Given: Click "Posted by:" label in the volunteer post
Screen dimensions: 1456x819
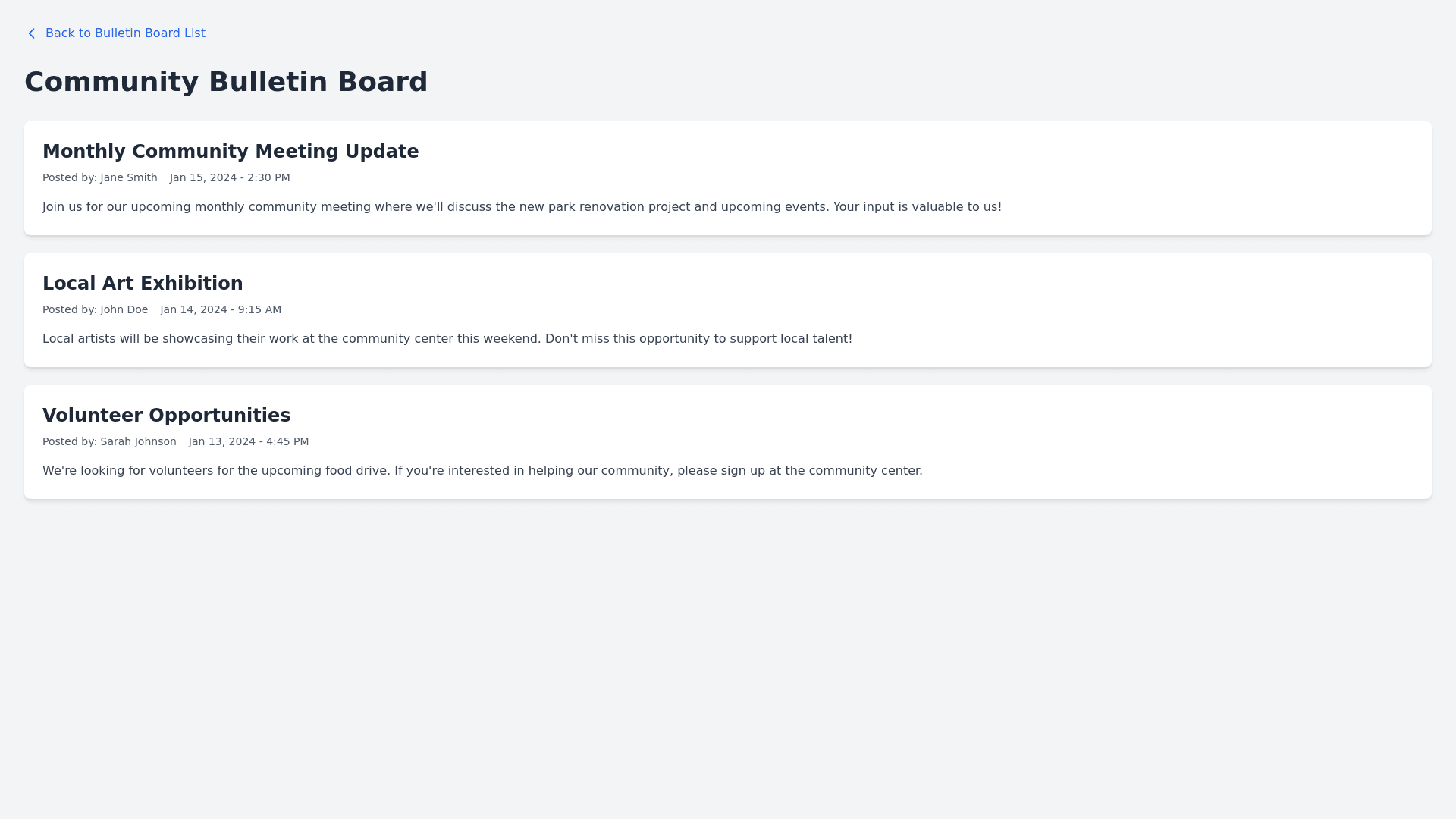Looking at the screenshot, I should [x=70, y=441].
